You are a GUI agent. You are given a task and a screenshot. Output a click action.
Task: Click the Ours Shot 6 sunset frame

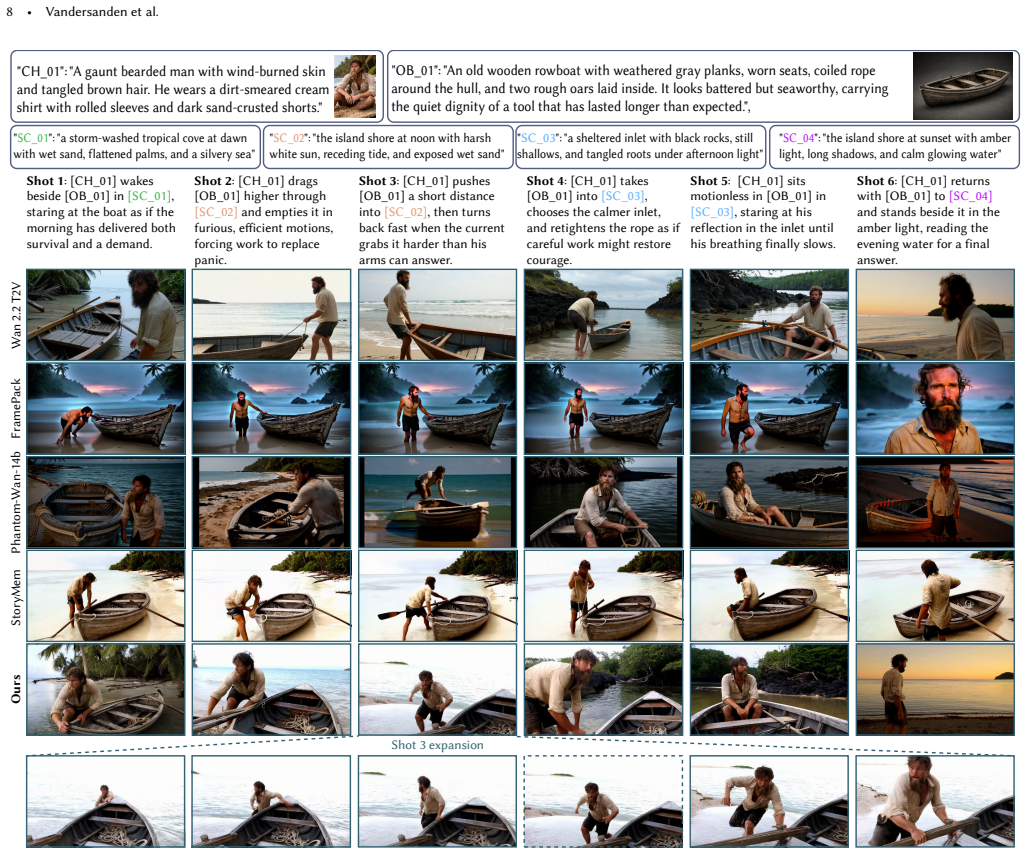click(935, 690)
